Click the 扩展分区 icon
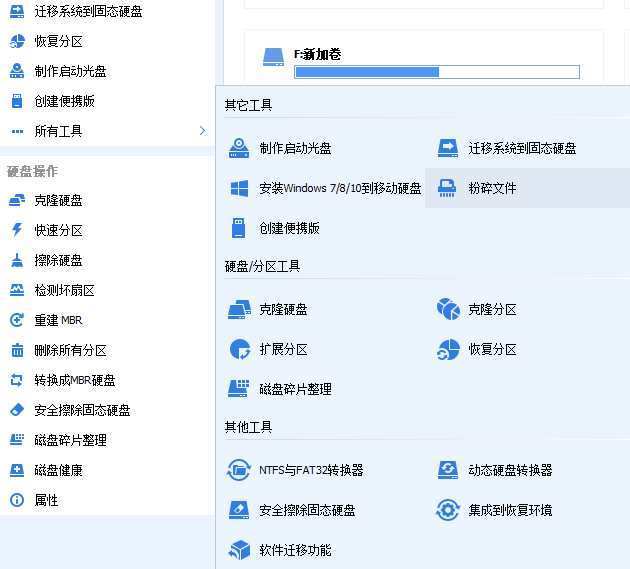This screenshot has height=569, width=630. coord(239,349)
